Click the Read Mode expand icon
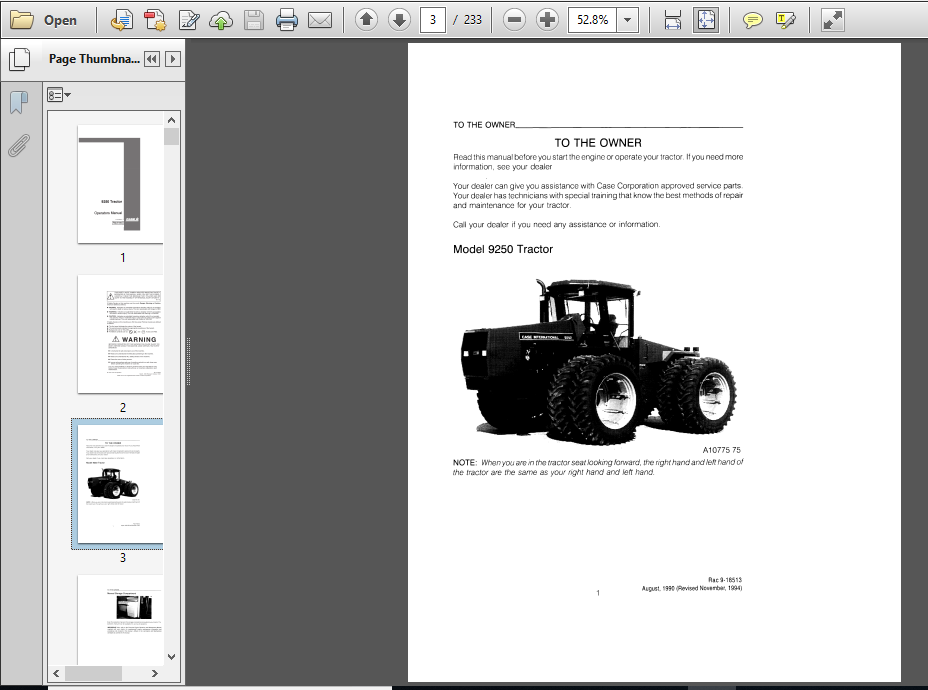The image size is (928, 690). click(x=833, y=20)
